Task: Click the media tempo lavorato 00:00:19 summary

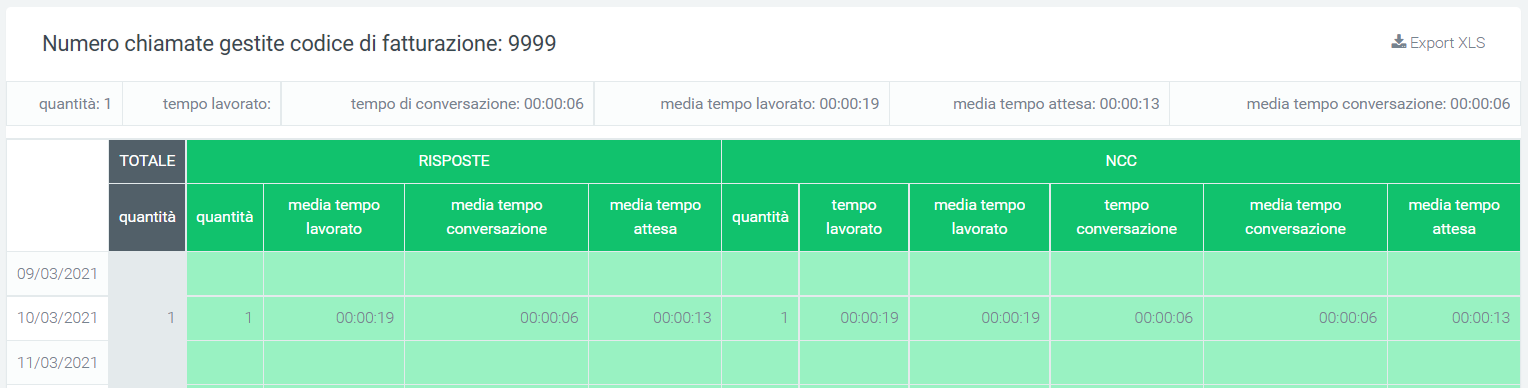Action: [770, 103]
